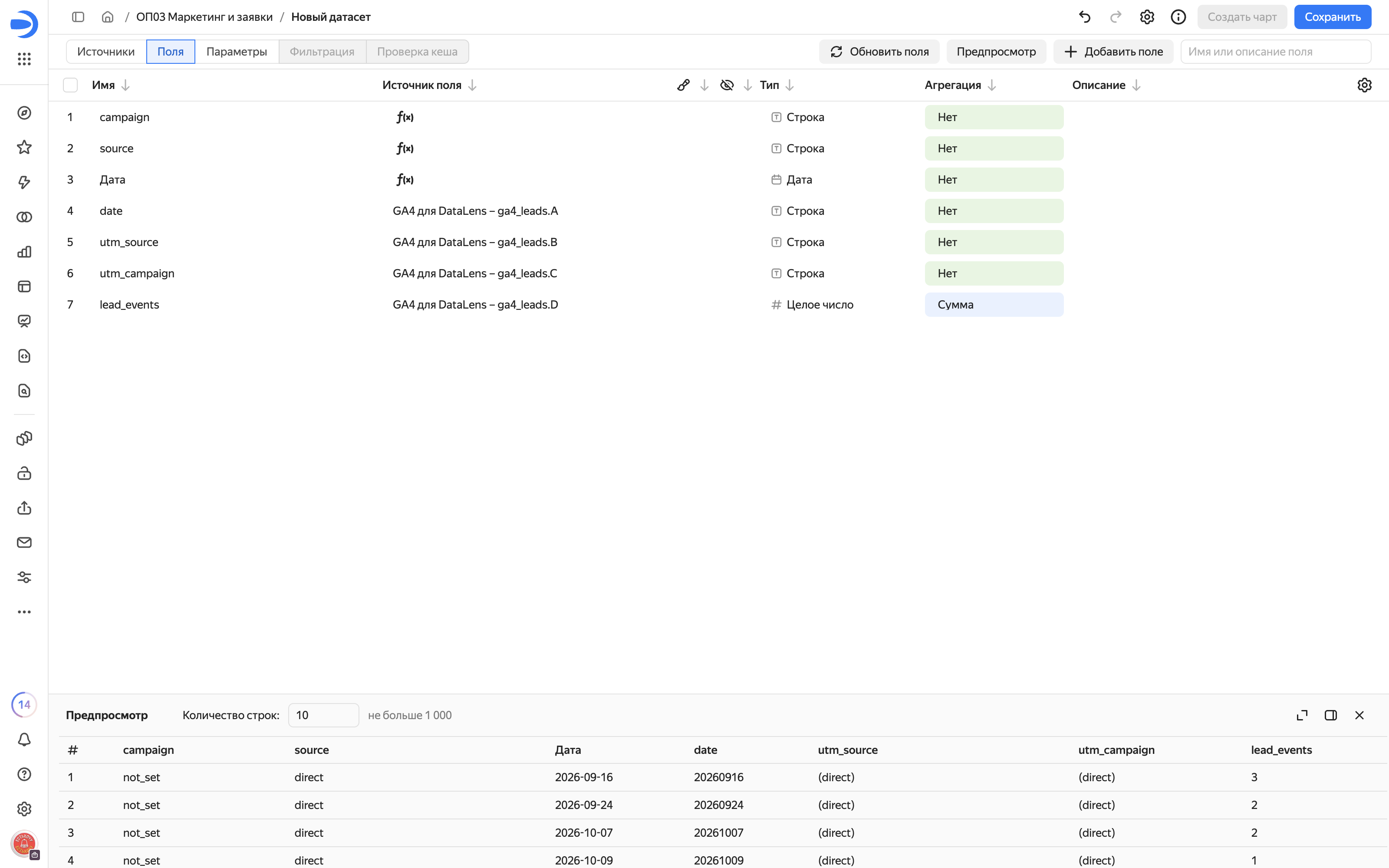Open Favorites star in the sidebar
Image resolution: width=1389 pixels, height=868 pixels.
(x=24, y=148)
